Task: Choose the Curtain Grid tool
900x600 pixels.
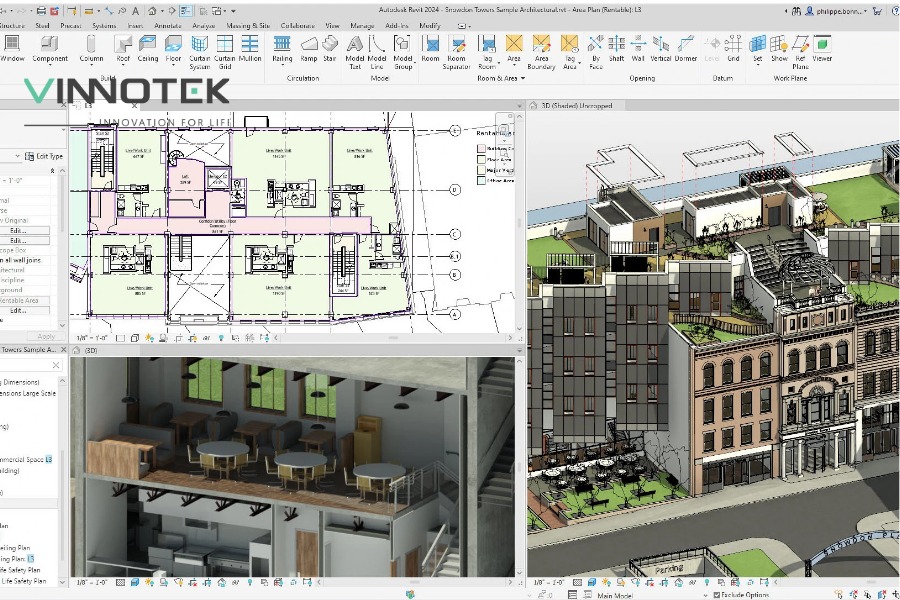Action: coord(224,52)
